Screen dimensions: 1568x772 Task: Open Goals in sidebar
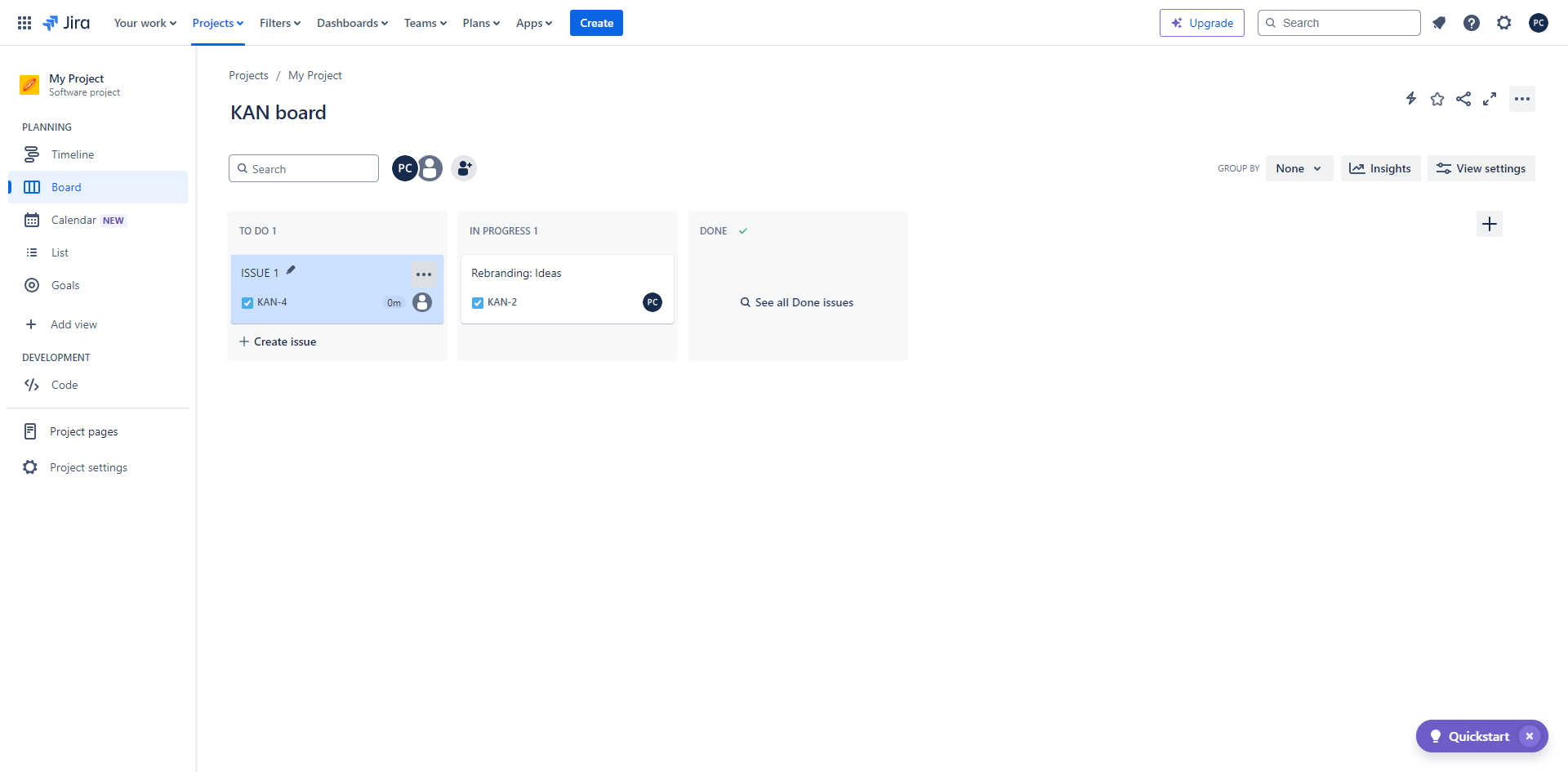98,285
